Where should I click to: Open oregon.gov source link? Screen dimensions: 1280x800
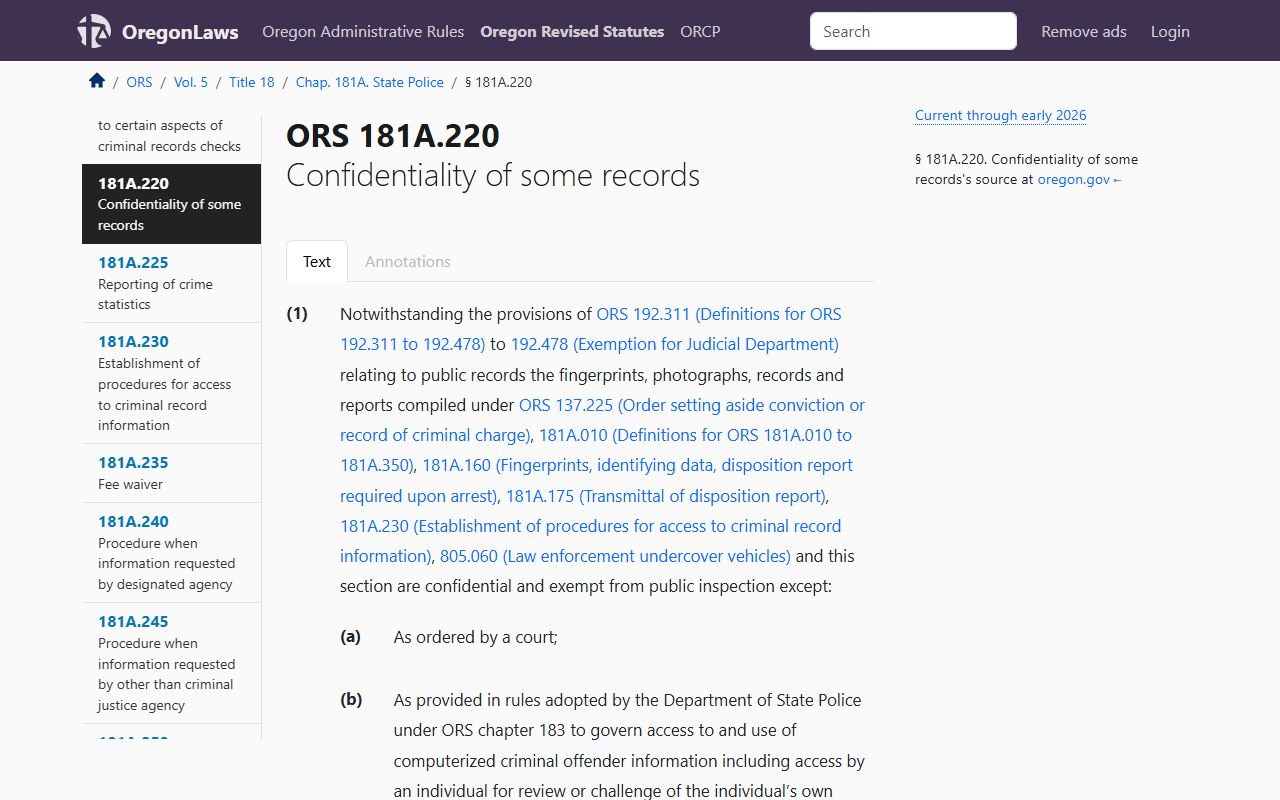(1080, 180)
